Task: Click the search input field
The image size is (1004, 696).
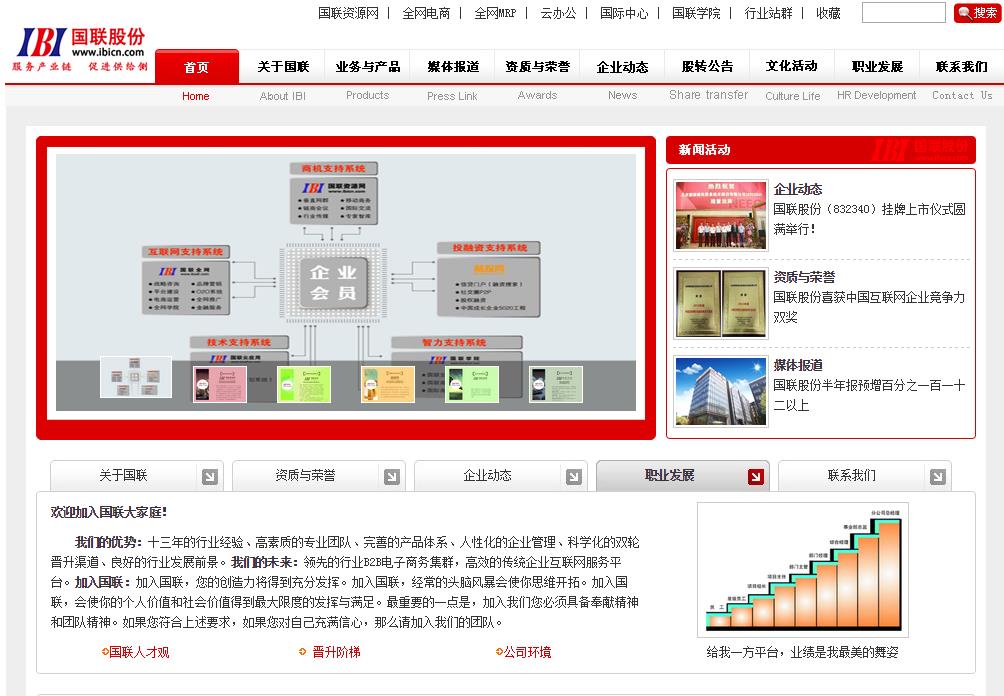Action: point(903,13)
